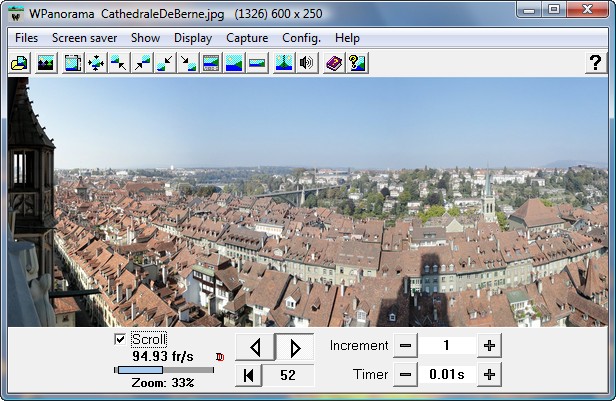Click the large question mark toolbar button
This screenshot has height=401, width=616.
595,63
